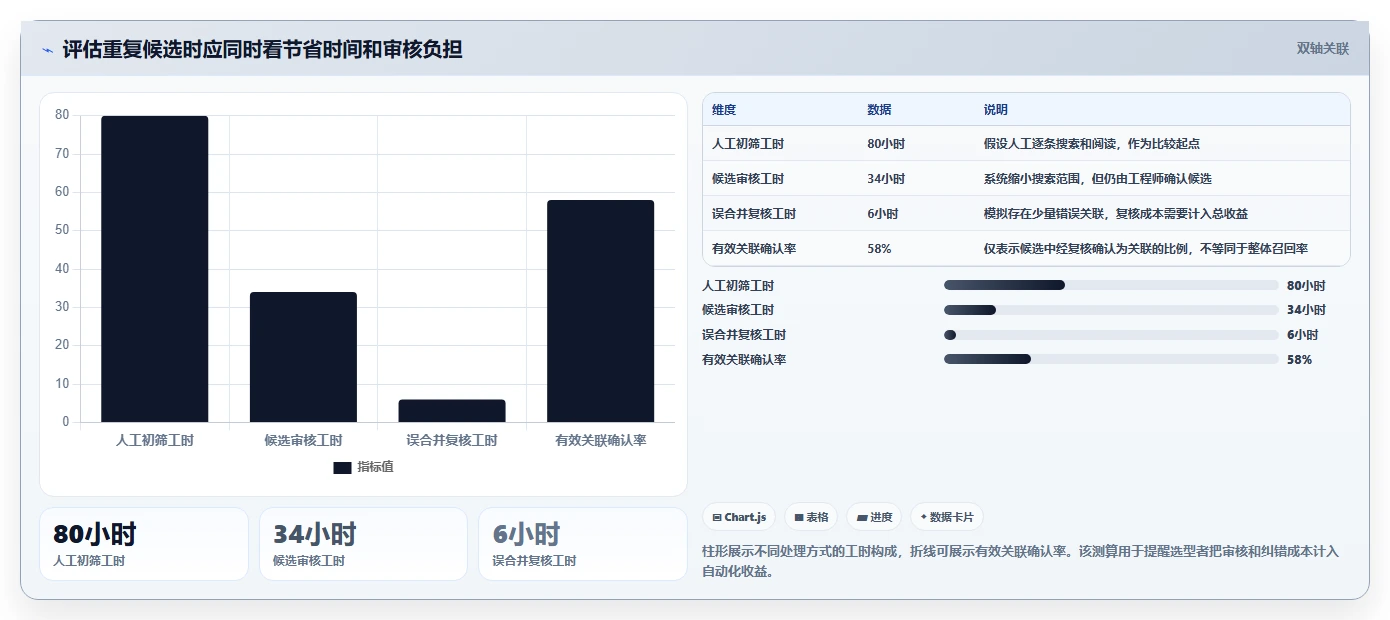Click the 有效关联确认率 bar in the chart
1390x620 pixels.
pyautogui.click(x=600, y=311)
